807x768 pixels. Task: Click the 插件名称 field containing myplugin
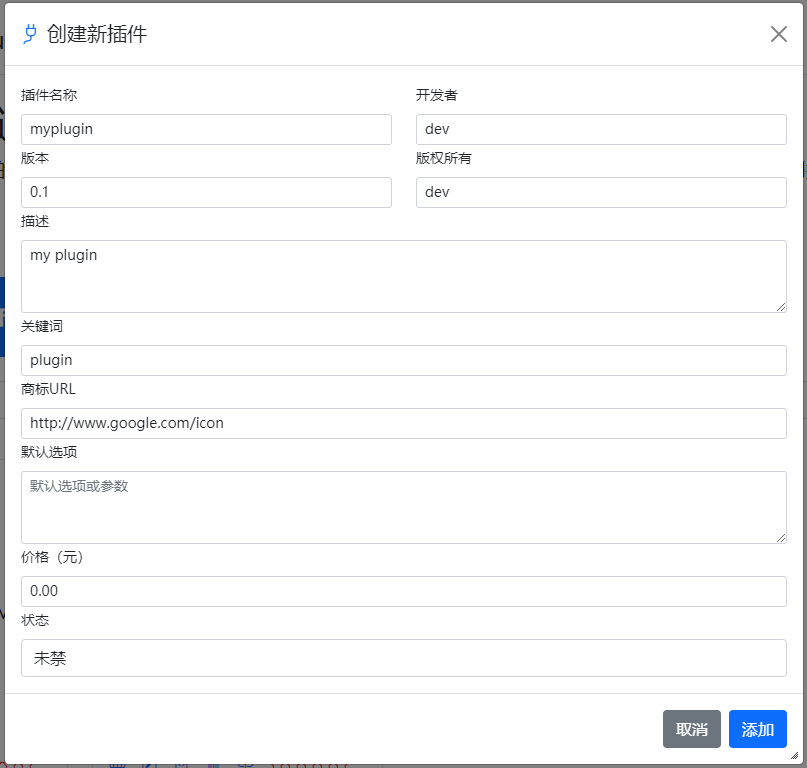(206, 129)
